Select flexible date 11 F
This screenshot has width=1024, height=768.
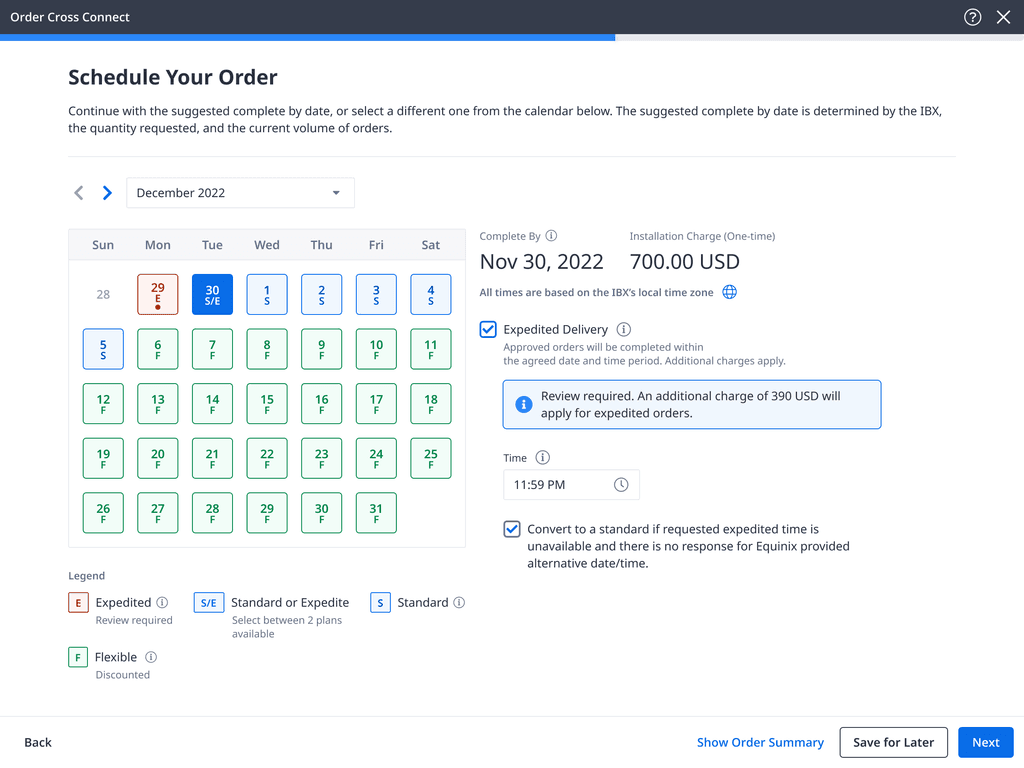pyautogui.click(x=430, y=349)
